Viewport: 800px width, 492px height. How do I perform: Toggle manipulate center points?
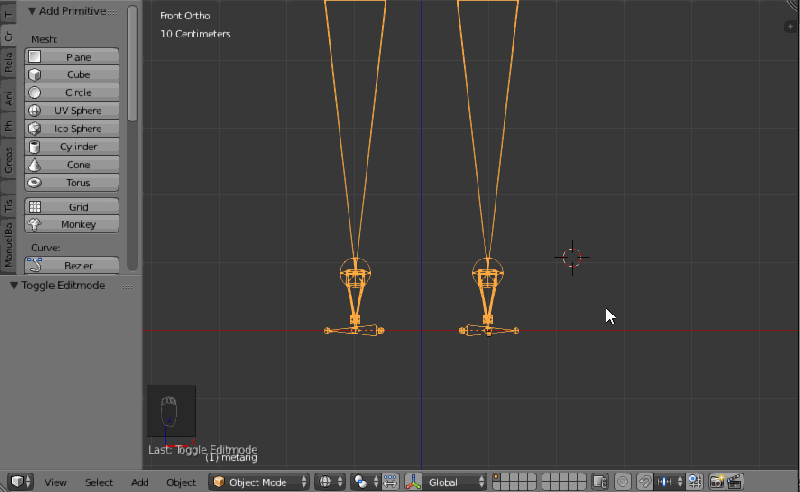[390, 482]
